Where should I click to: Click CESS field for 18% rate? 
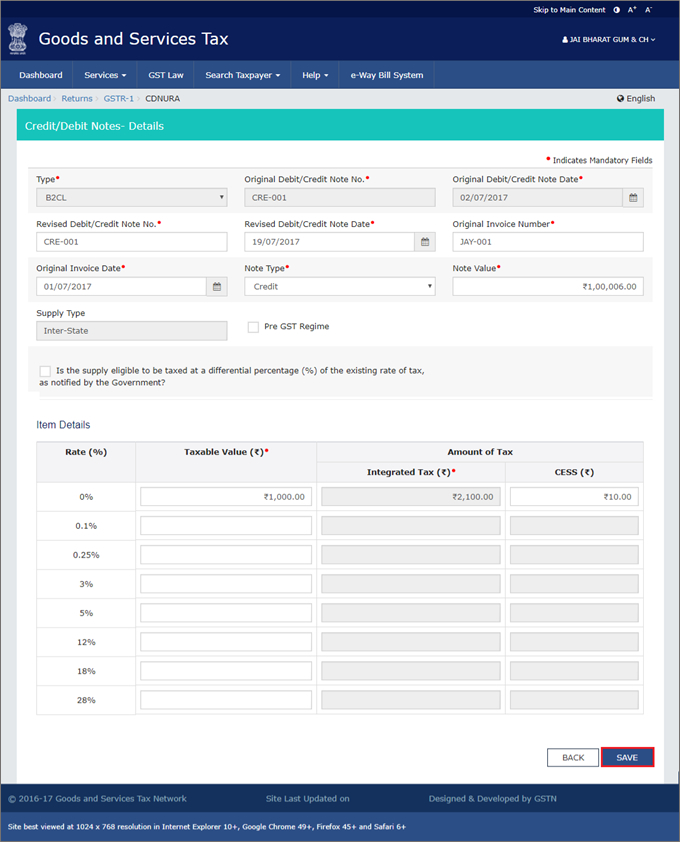coord(574,671)
